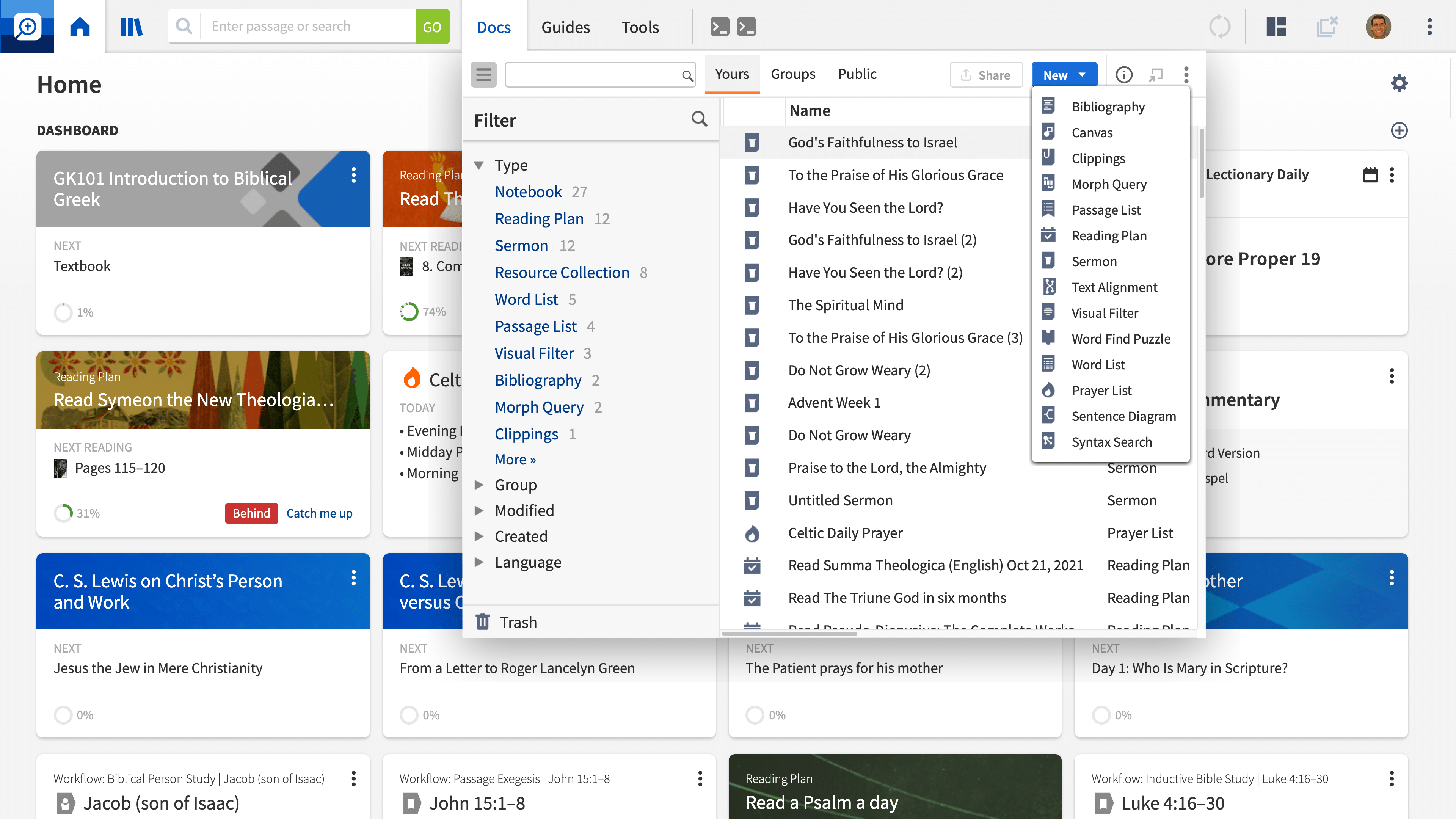Image resolution: width=1456 pixels, height=819 pixels.
Task: Open the user profile avatar
Action: [x=1378, y=27]
